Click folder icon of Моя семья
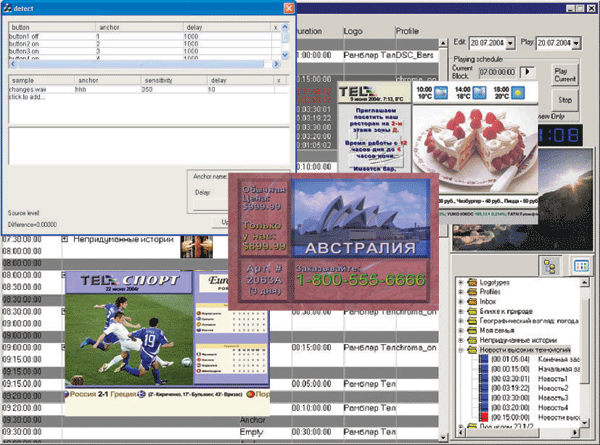The image size is (600, 445). (472, 330)
